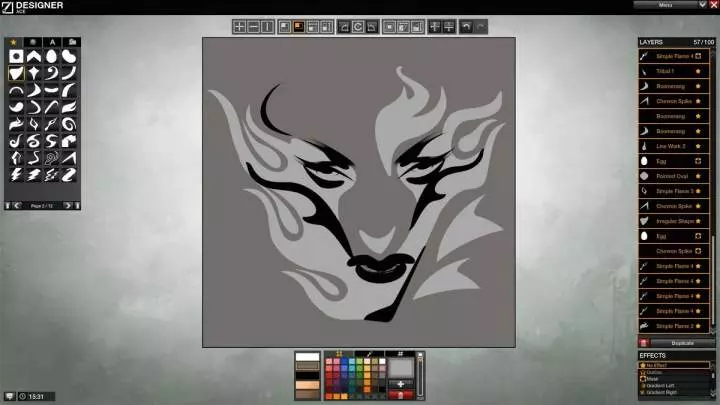This screenshot has width=720, height=405.
Task: Pick the white color swatch bar
Action: click(307, 357)
